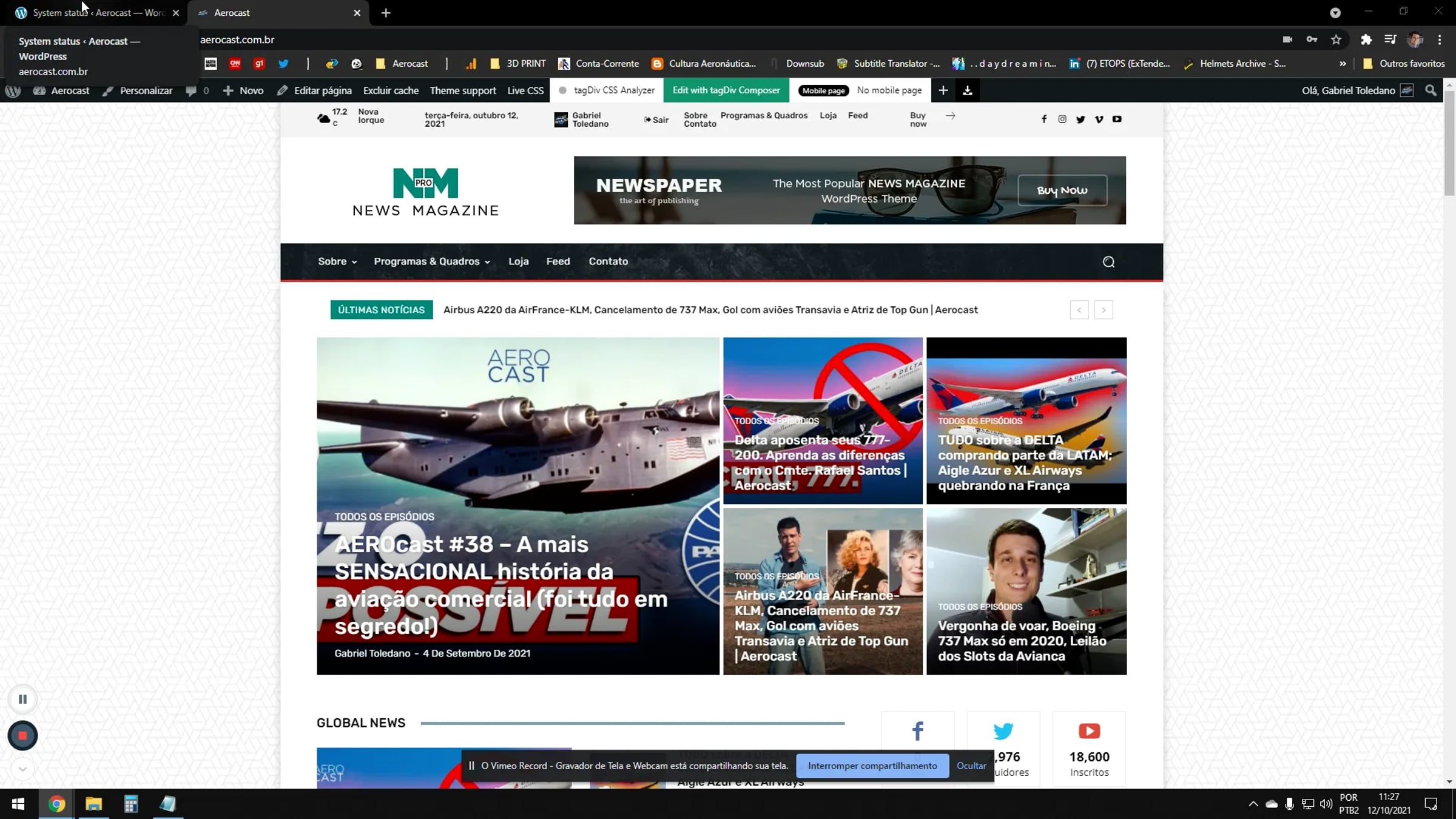The width and height of the screenshot is (1456, 819).
Task: Open the WordPress logo menu in admin bar
Action: (13, 90)
